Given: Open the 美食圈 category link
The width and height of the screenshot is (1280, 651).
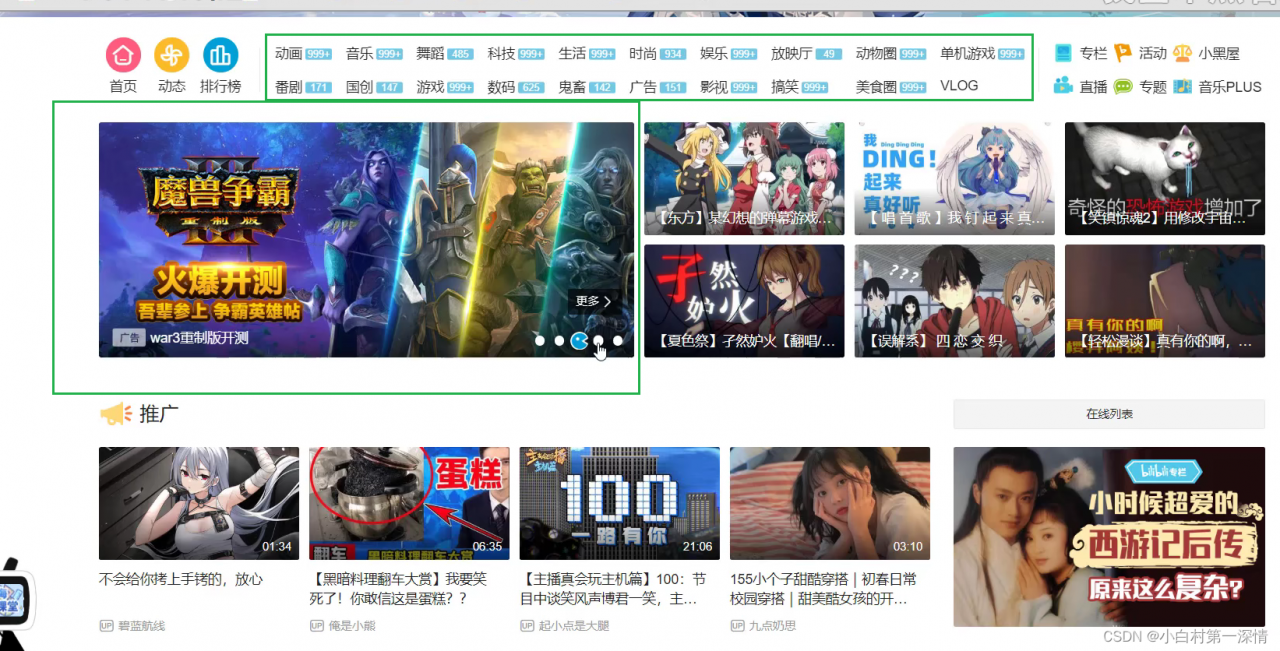Looking at the screenshot, I should coord(874,85).
